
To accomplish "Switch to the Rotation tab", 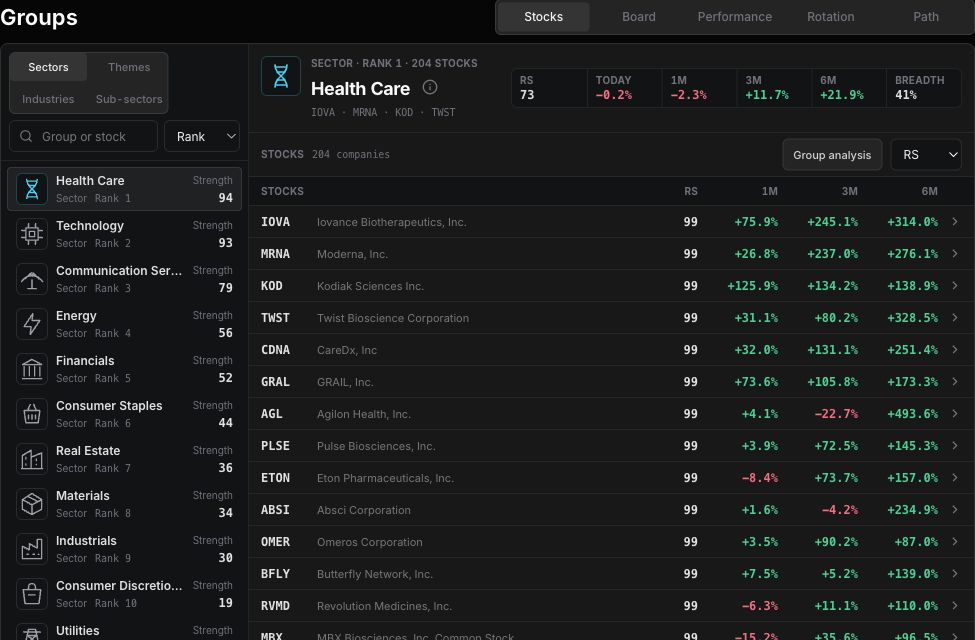I will click(830, 17).
